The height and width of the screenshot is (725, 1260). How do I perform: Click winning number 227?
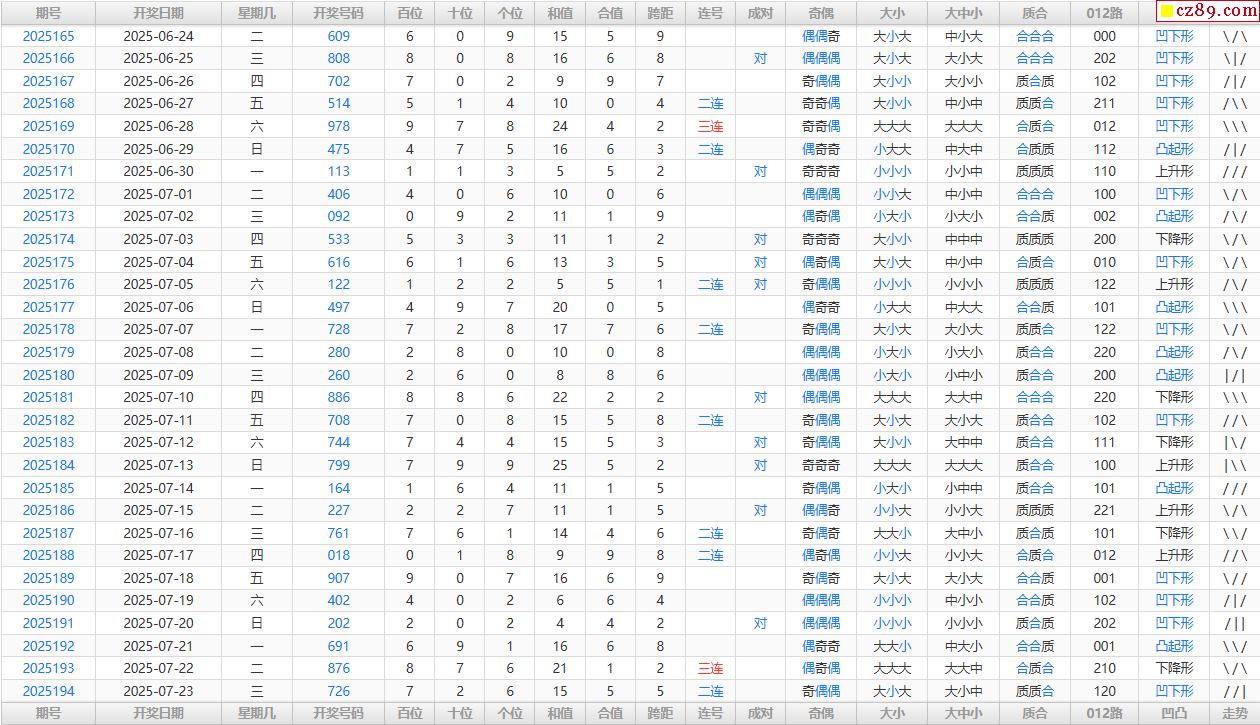(x=339, y=510)
